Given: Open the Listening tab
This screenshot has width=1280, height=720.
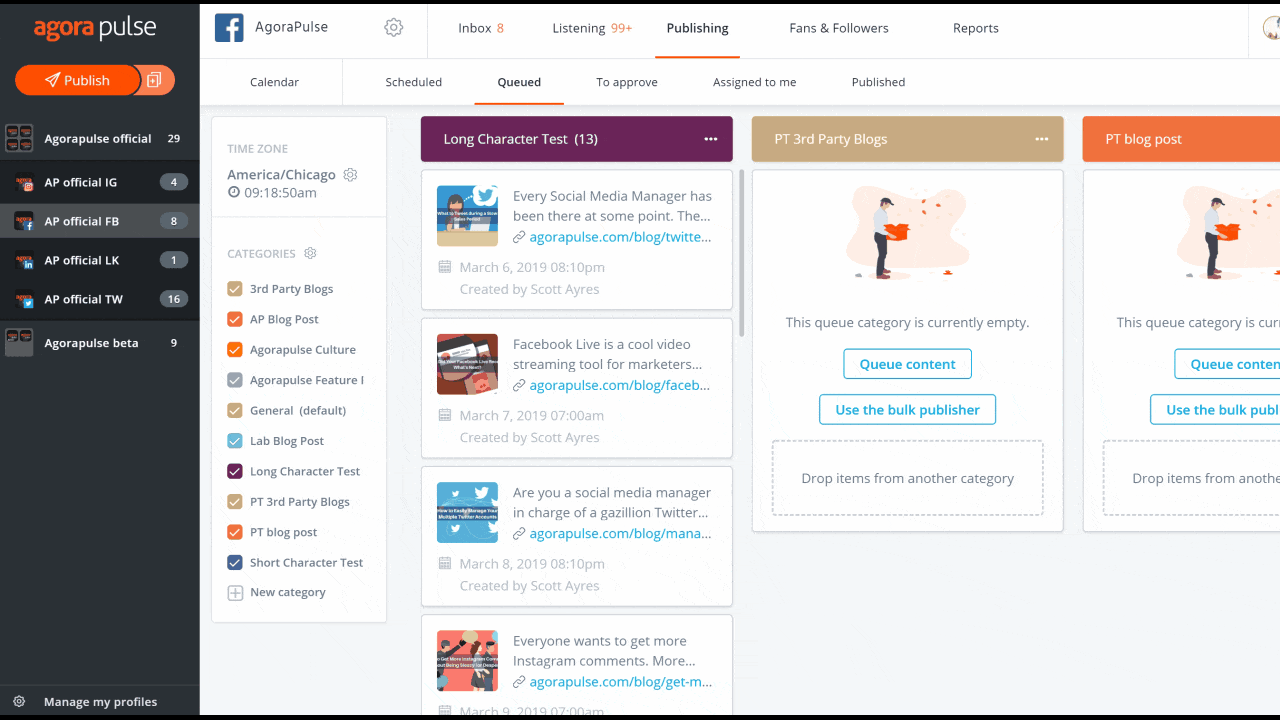Looking at the screenshot, I should click(x=592, y=28).
